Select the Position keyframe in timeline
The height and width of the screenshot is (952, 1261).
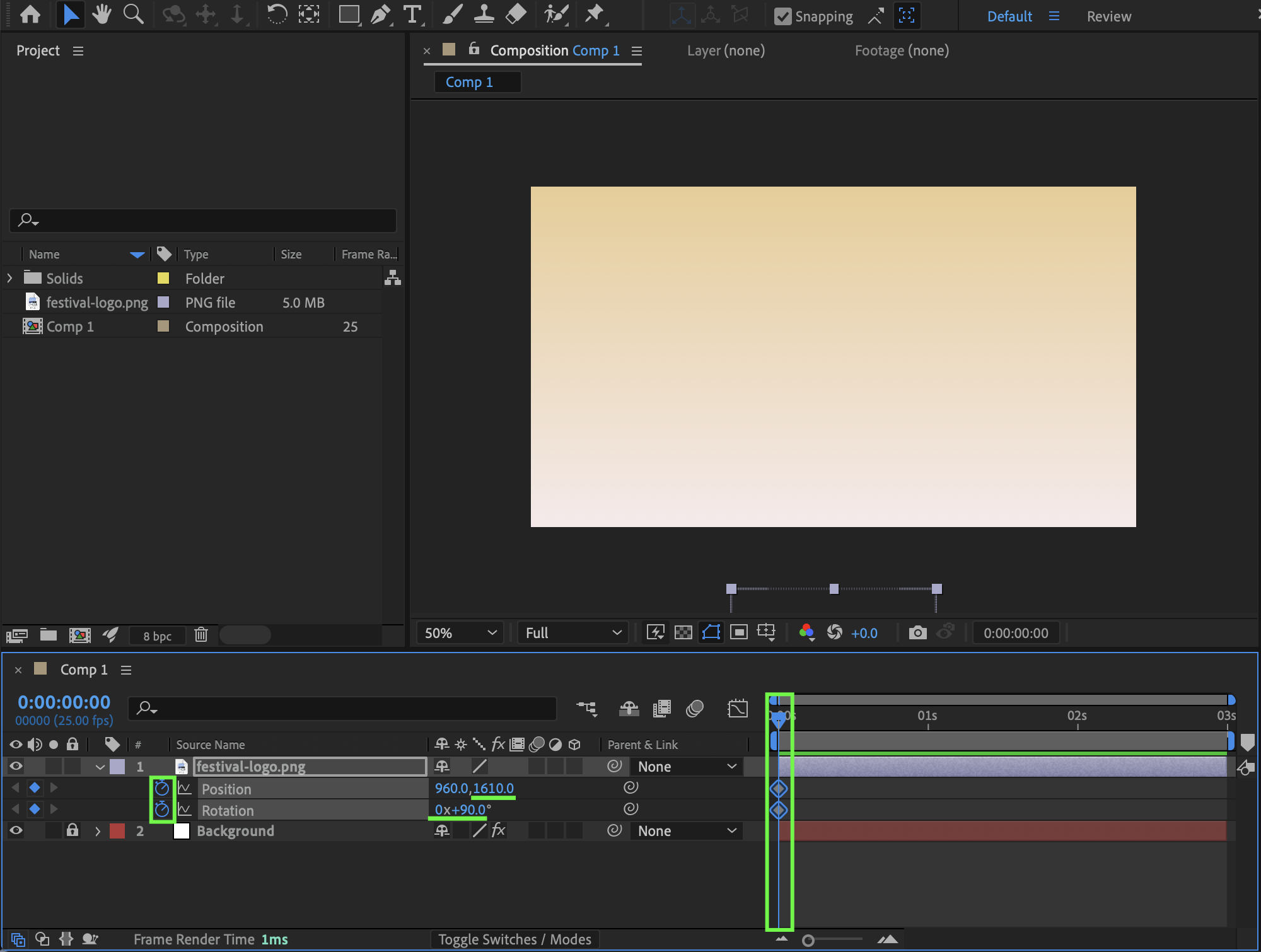tap(779, 788)
